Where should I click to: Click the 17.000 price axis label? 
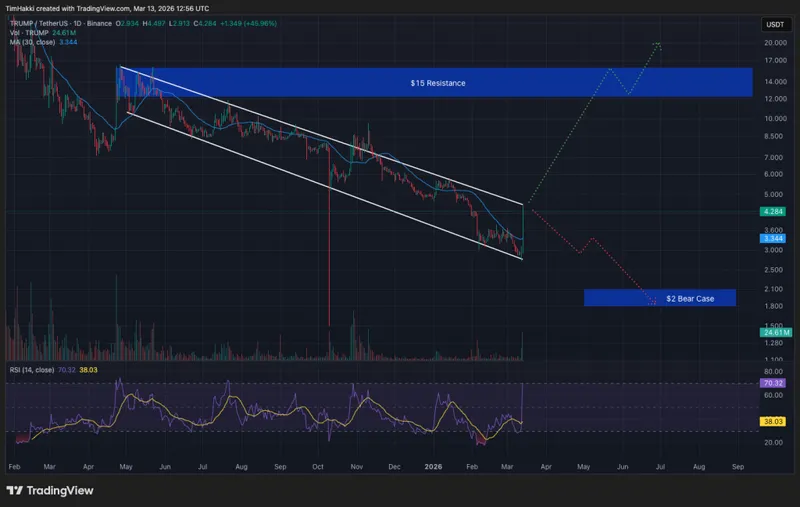click(x=775, y=60)
